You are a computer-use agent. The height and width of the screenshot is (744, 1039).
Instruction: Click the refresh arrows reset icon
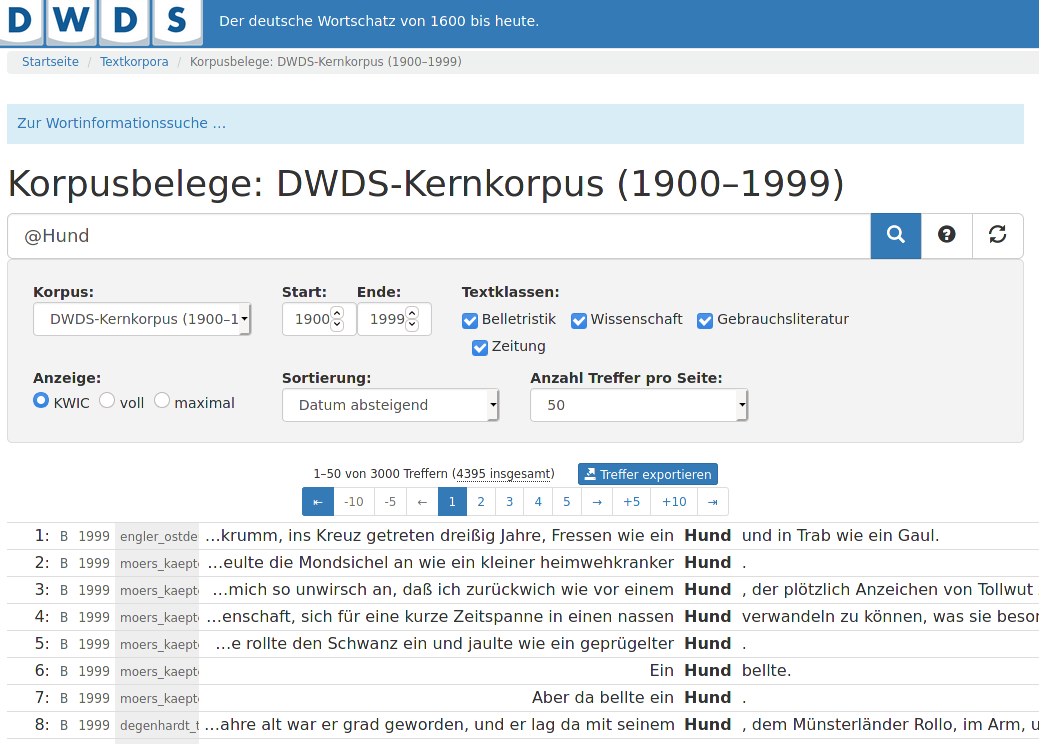[997, 235]
